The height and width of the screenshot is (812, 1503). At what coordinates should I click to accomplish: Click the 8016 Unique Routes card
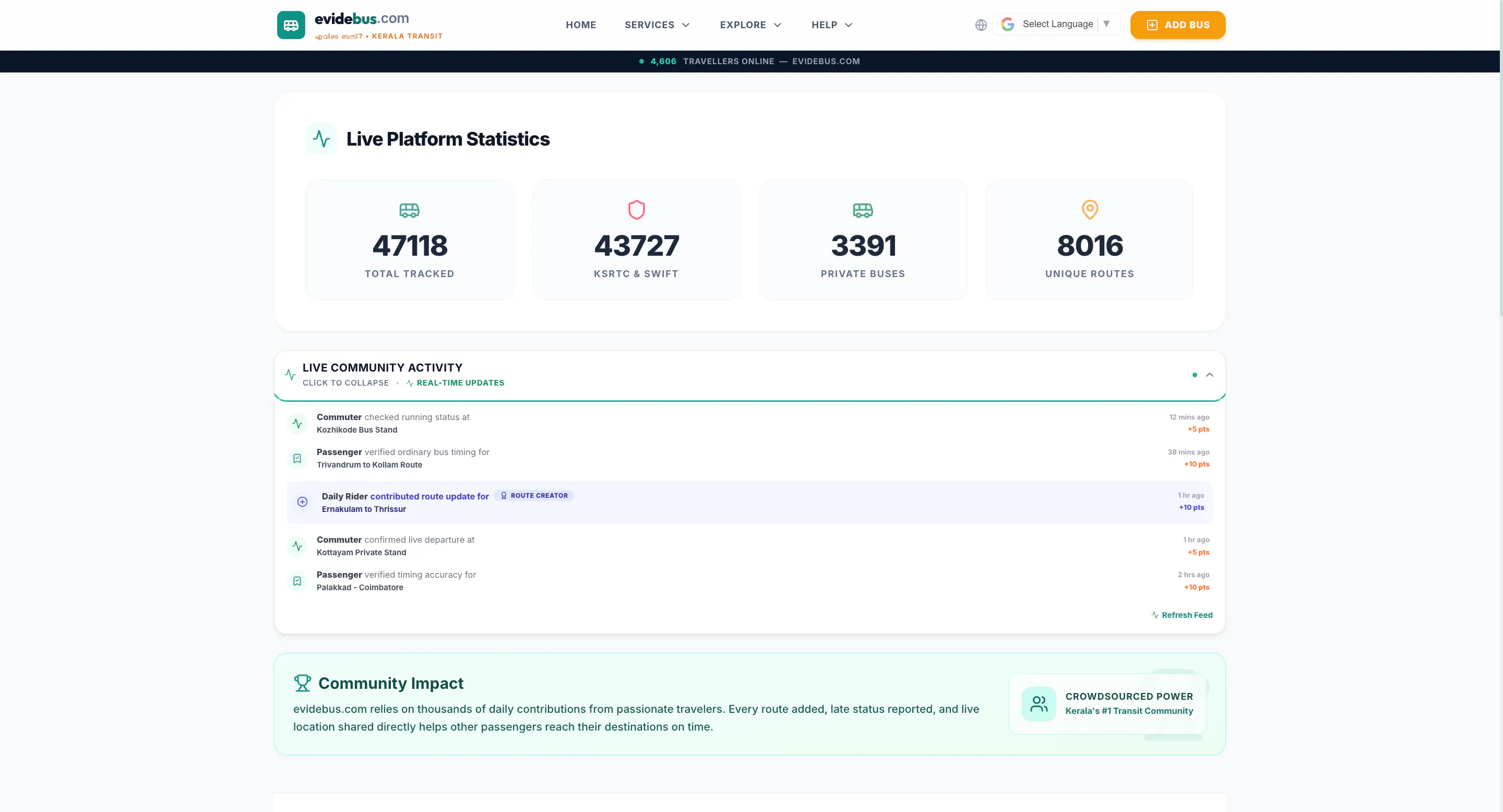pyautogui.click(x=1090, y=240)
